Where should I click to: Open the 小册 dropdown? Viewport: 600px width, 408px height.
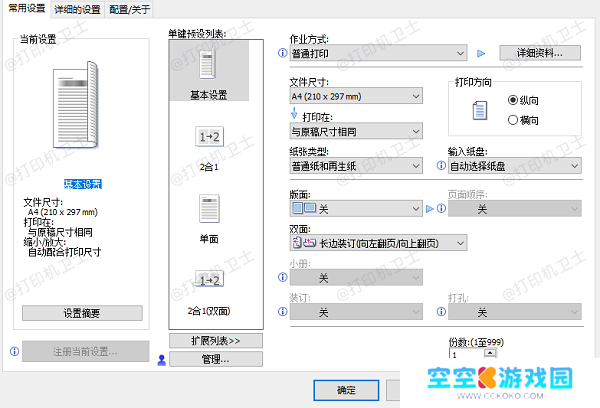[356, 277]
